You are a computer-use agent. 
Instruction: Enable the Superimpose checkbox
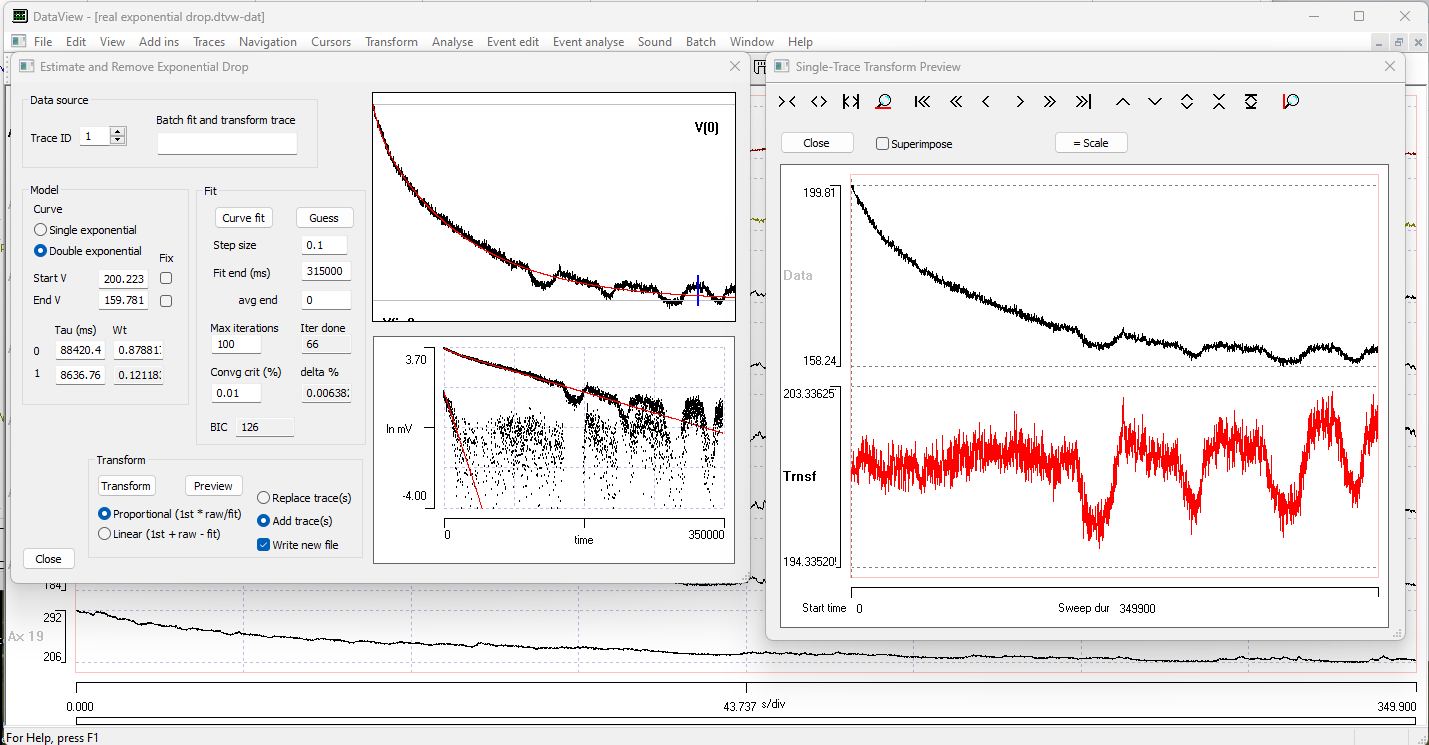(x=882, y=142)
